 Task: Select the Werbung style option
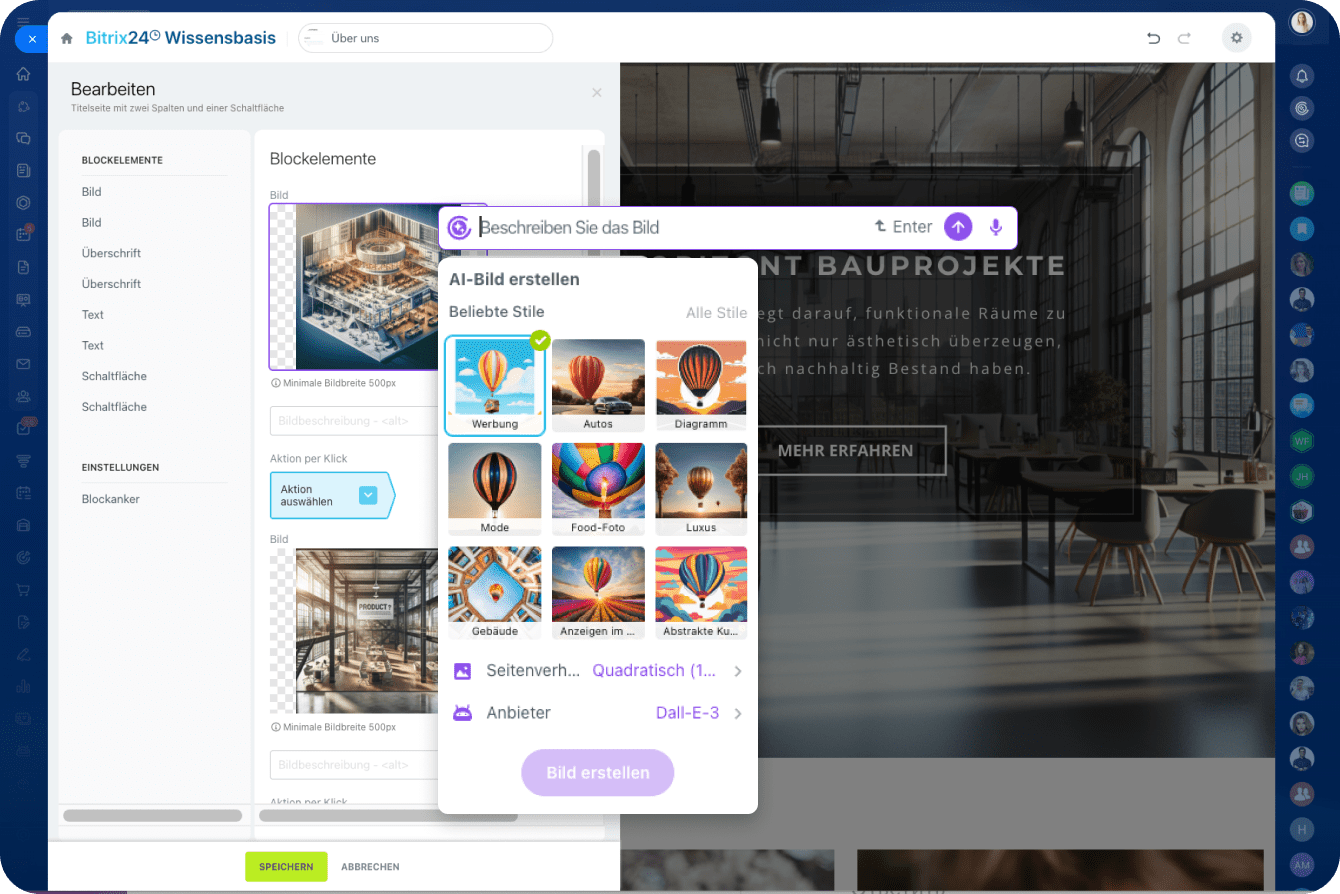point(495,386)
